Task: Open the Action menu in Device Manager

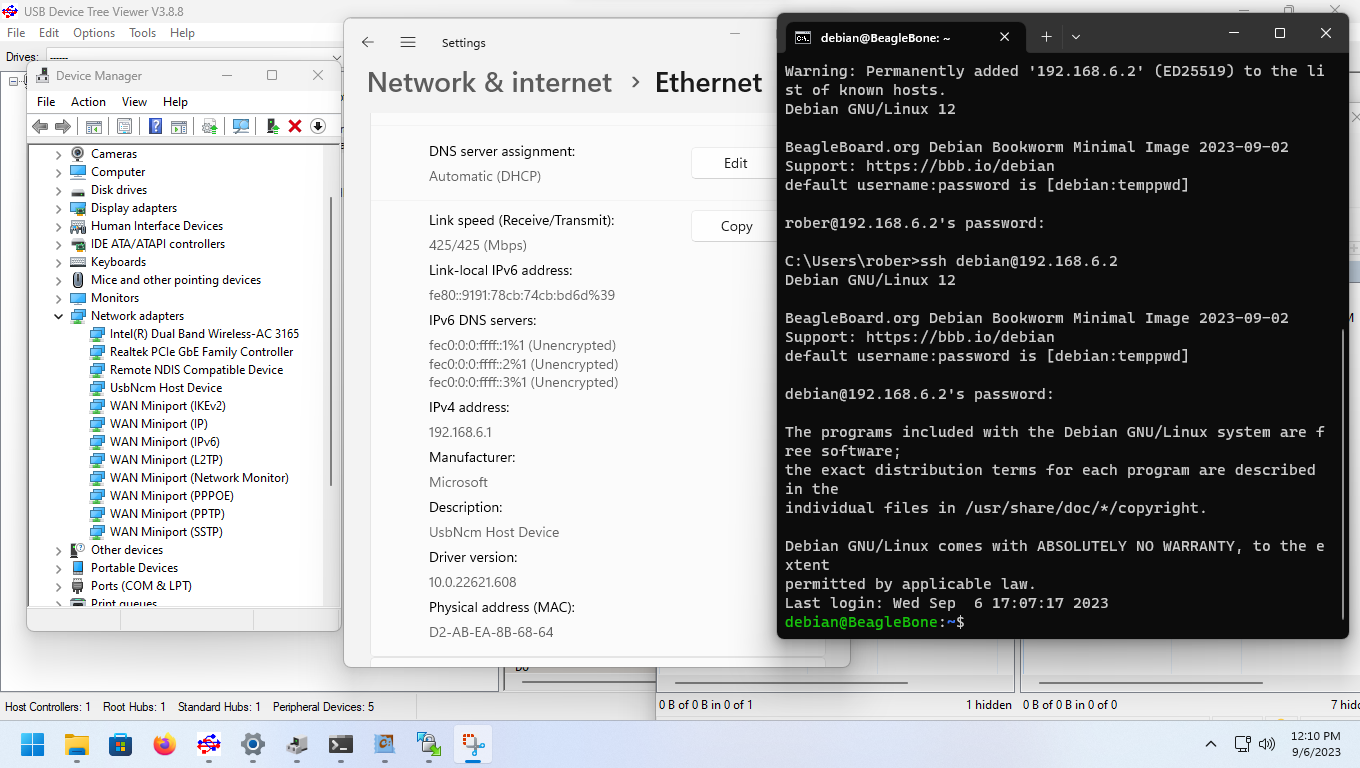Action: (88, 102)
